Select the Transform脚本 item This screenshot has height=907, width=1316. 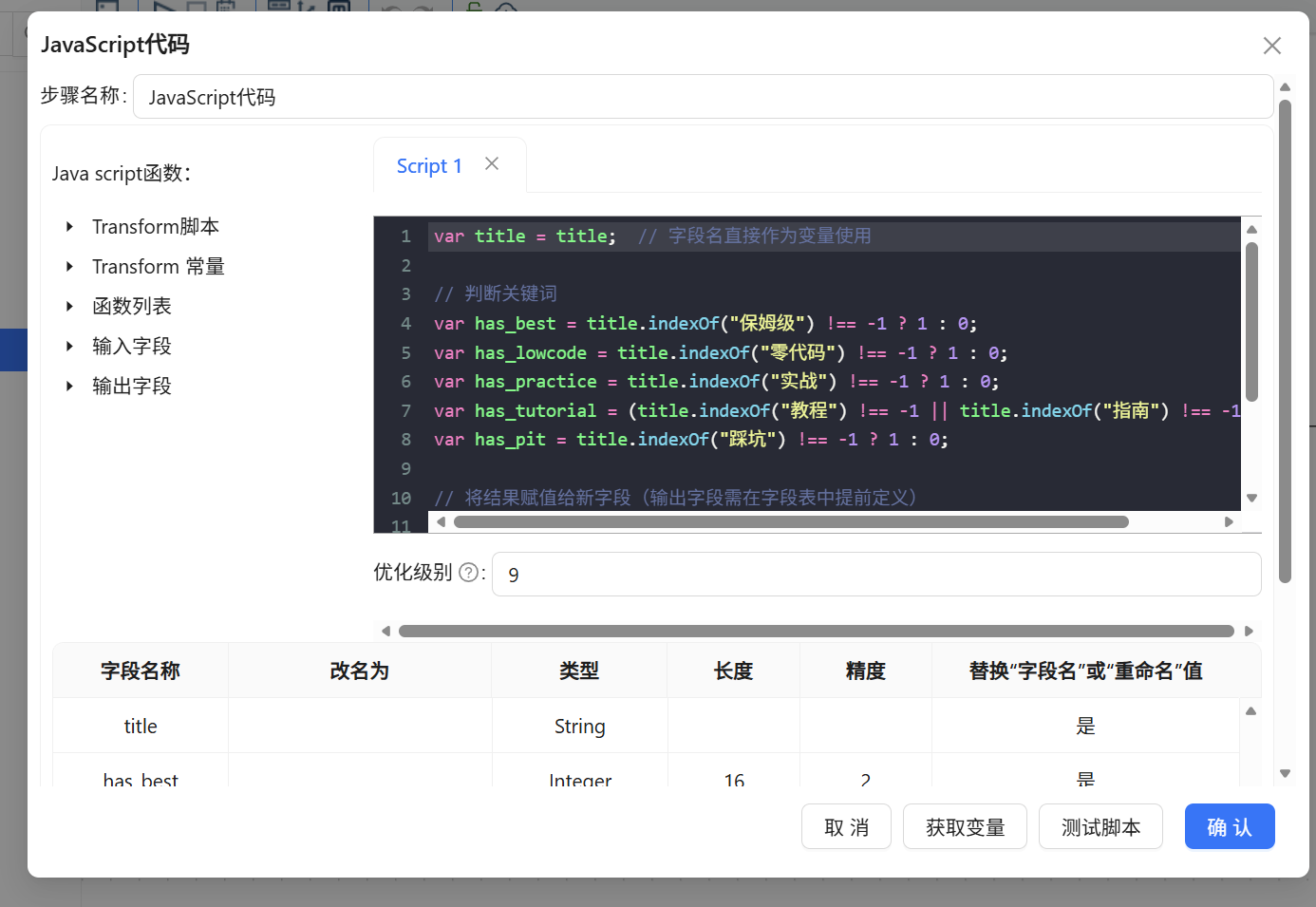[x=156, y=227]
